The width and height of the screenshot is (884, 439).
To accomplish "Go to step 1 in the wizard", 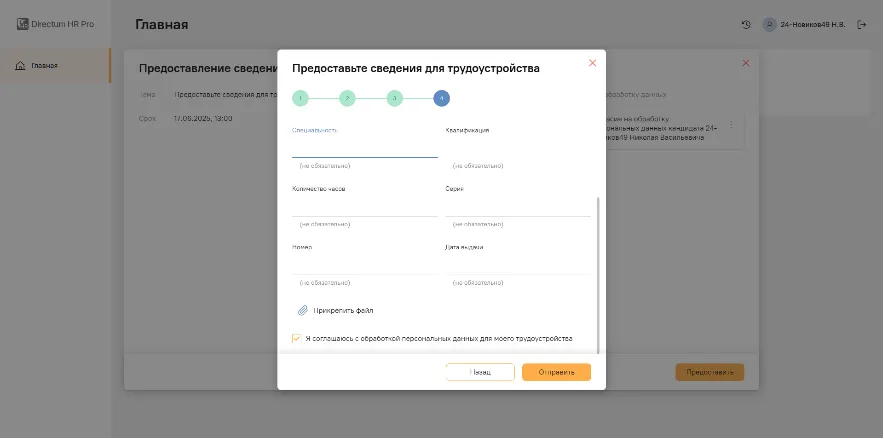I will click(300, 98).
